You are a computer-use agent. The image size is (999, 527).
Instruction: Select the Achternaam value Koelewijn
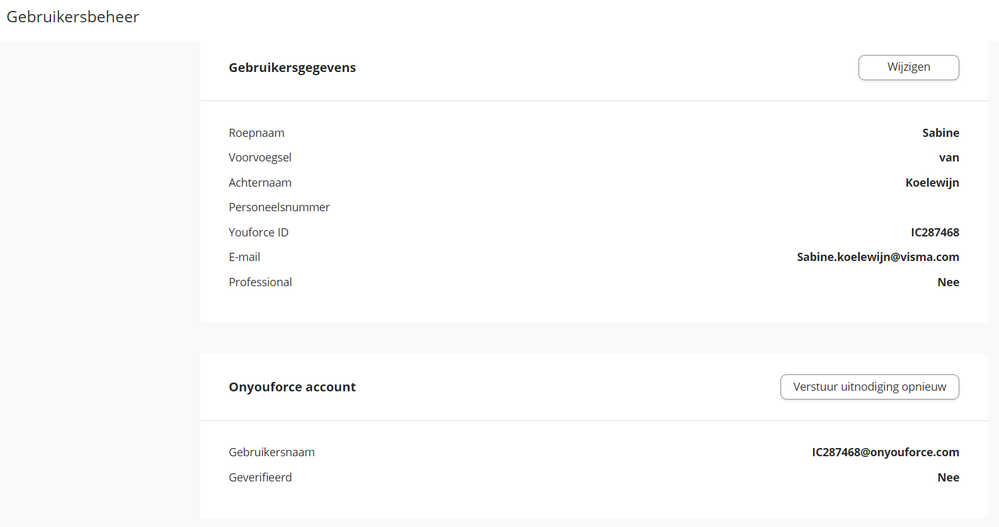click(x=932, y=183)
